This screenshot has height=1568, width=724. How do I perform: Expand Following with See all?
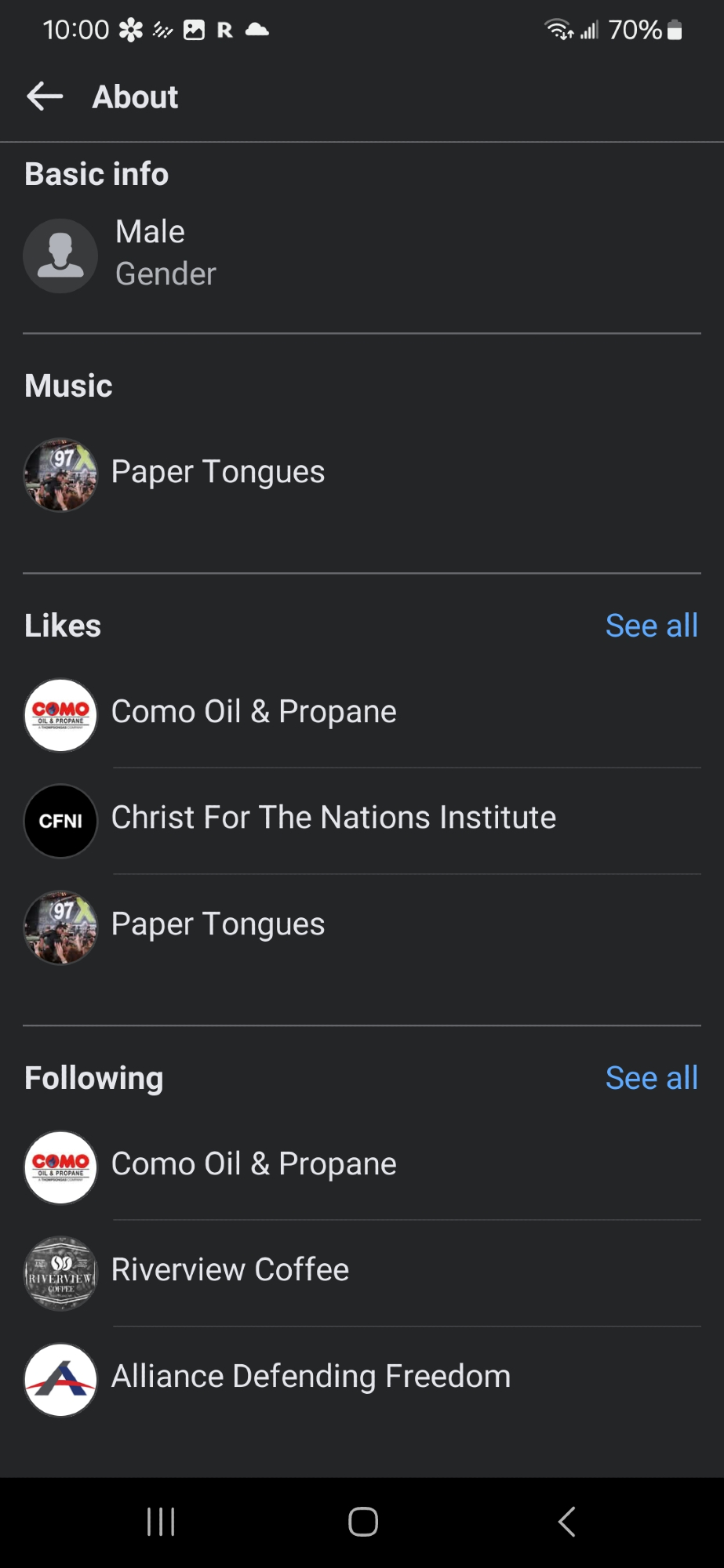pos(651,1078)
